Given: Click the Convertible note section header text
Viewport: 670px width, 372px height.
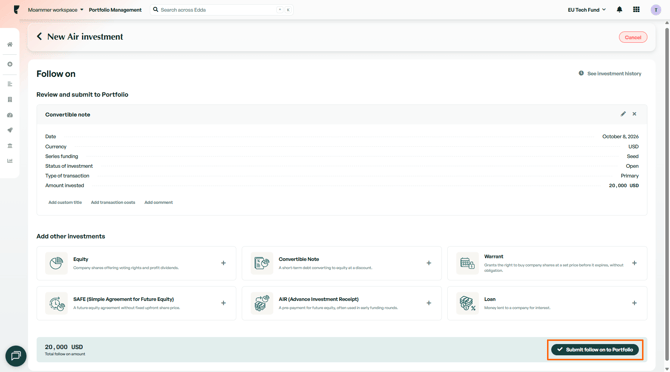Looking at the screenshot, I should [68, 114].
